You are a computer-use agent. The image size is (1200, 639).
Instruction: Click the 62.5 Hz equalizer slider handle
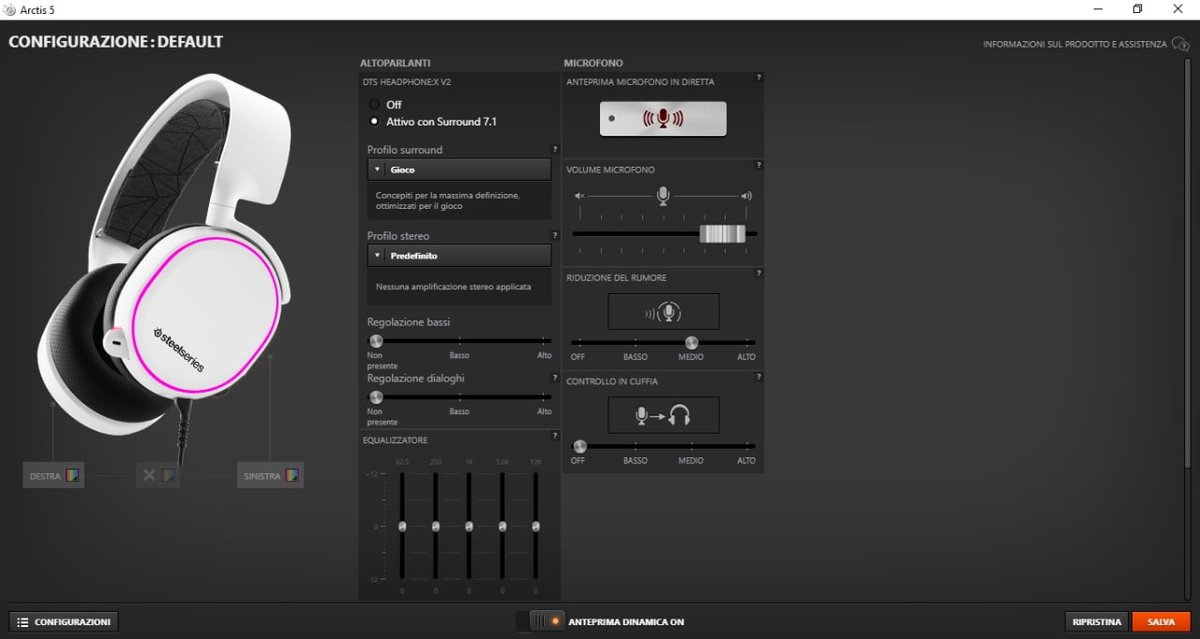[x=402, y=526]
